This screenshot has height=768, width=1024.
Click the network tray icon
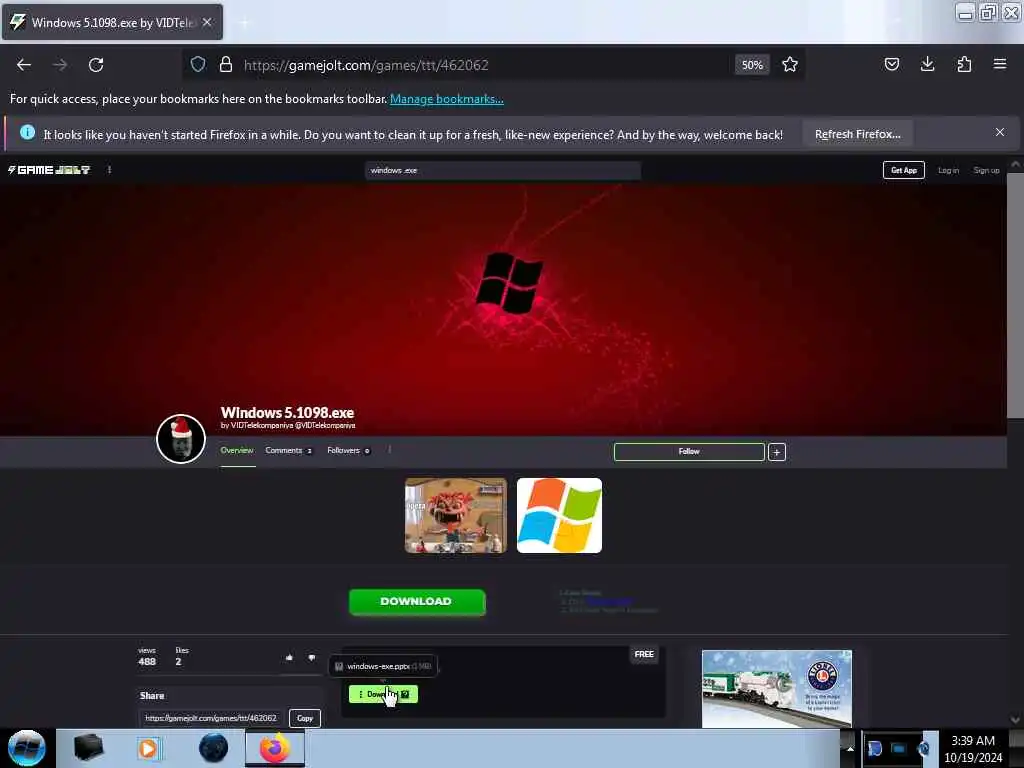(899, 748)
